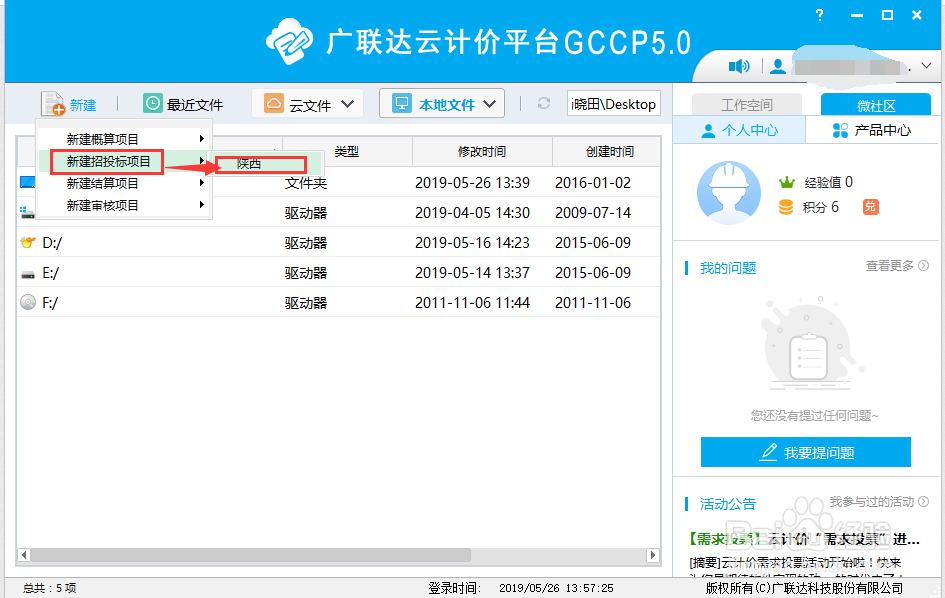
Task: Open the 产品中心 tab
Action: (871, 130)
